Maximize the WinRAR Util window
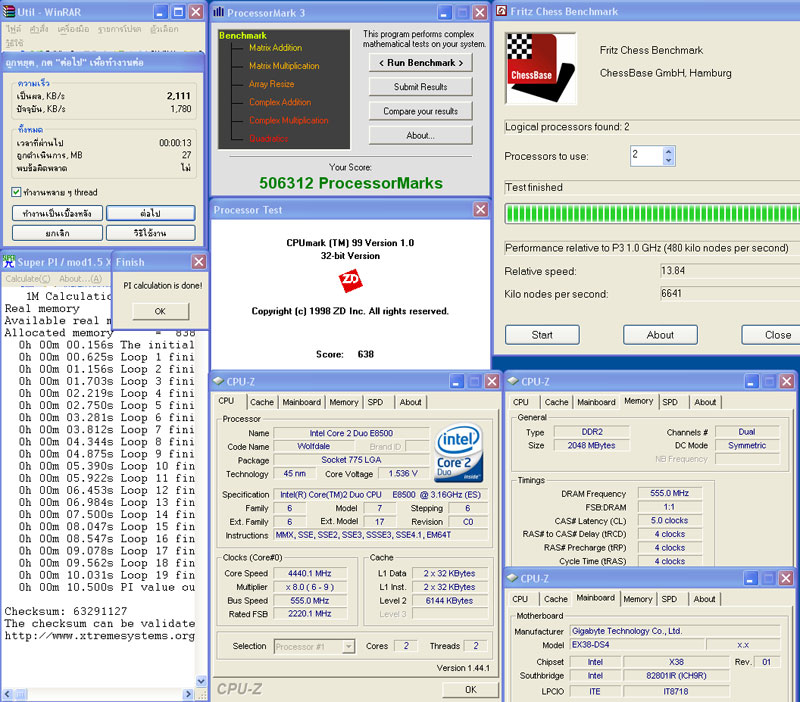This screenshot has width=800, height=702. (x=179, y=12)
